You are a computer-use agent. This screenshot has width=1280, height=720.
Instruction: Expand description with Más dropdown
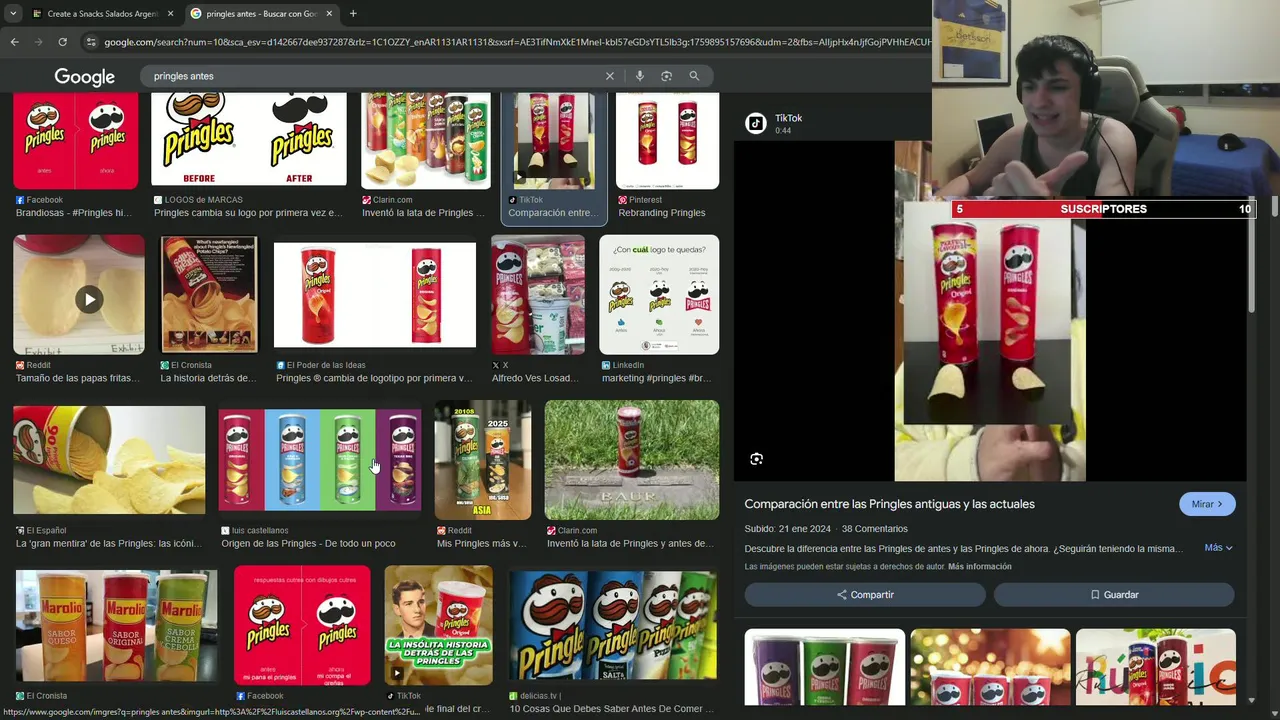tap(1218, 548)
